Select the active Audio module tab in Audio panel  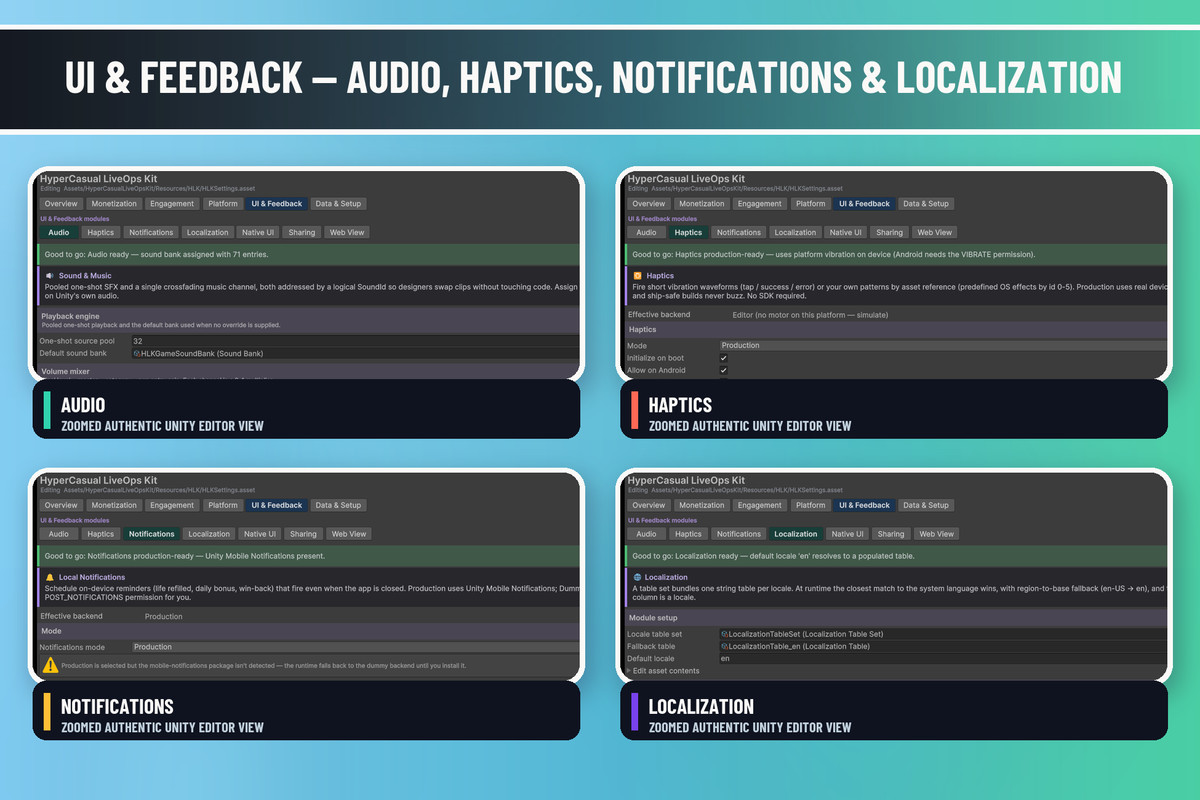tap(59, 232)
